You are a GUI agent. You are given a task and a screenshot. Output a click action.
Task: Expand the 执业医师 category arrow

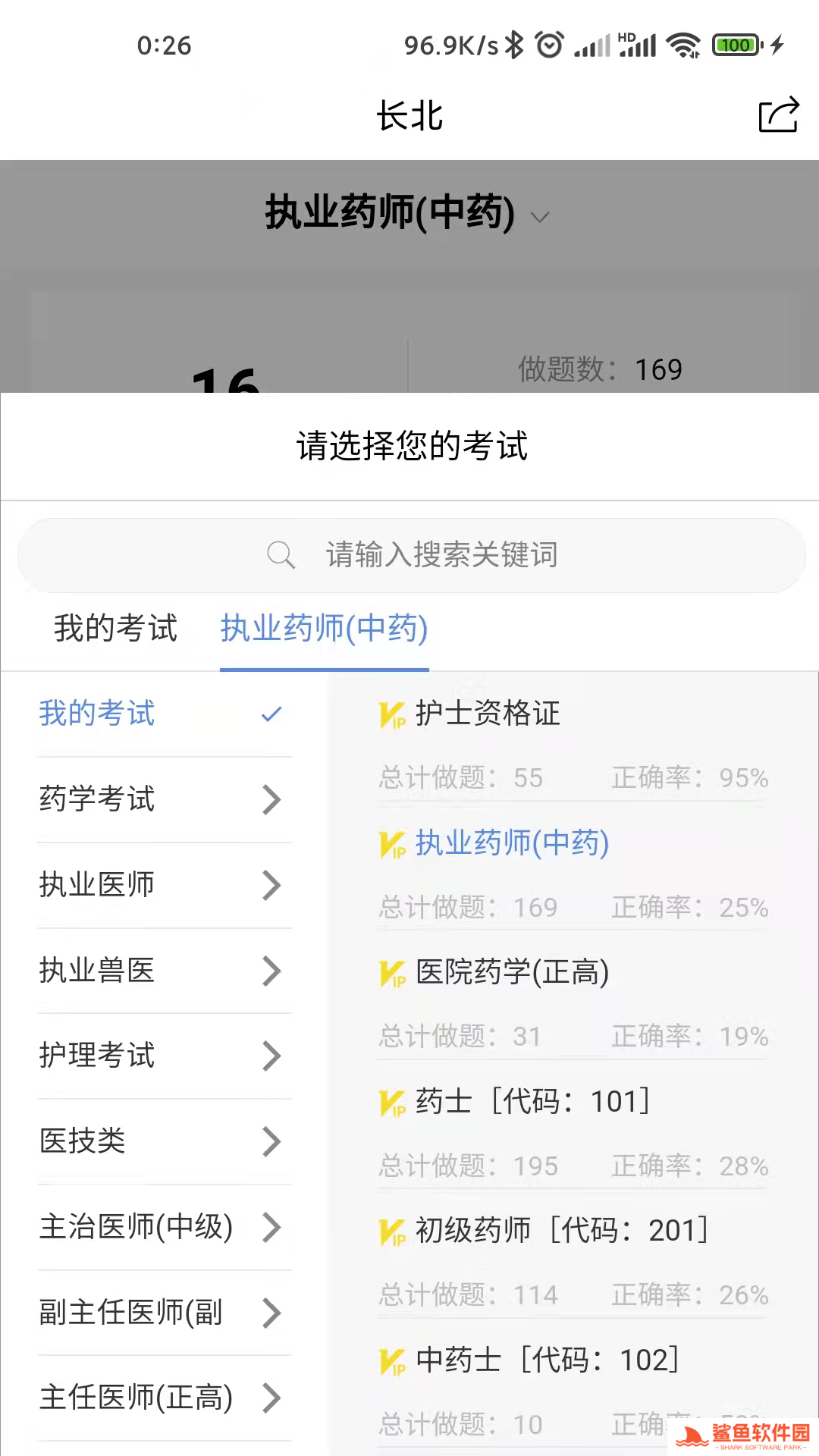(x=271, y=885)
